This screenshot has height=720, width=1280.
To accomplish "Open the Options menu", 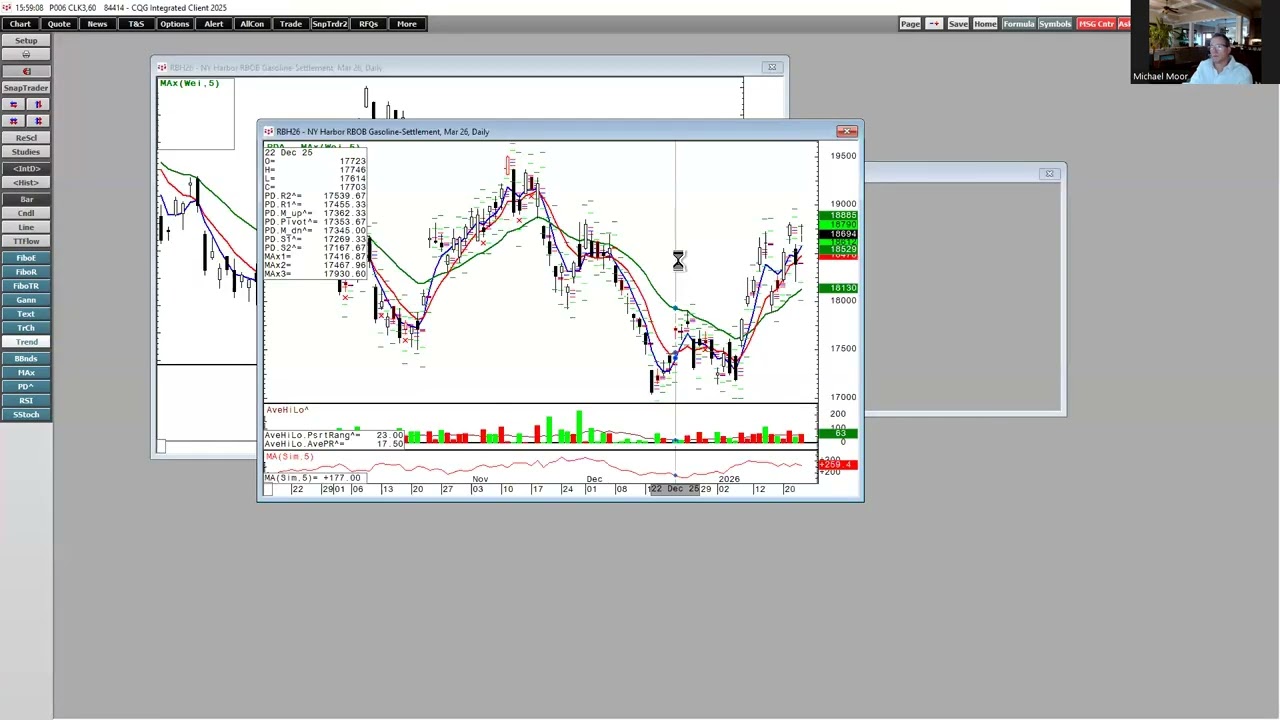I will 174,24.
